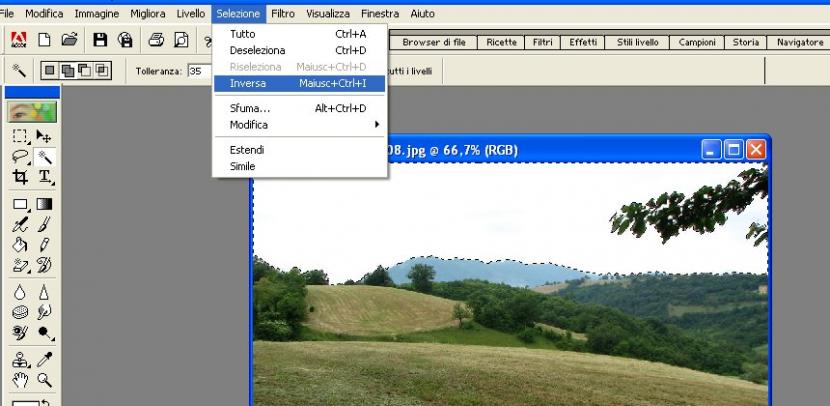
Task: Open the Effetti palette tab
Action: [583, 42]
